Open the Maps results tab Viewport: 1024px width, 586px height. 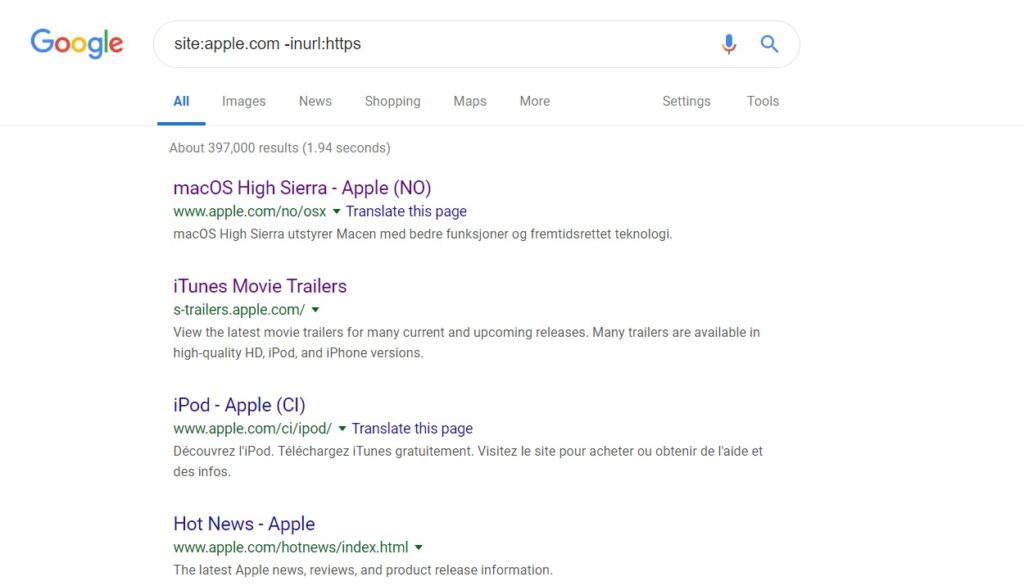click(x=469, y=101)
